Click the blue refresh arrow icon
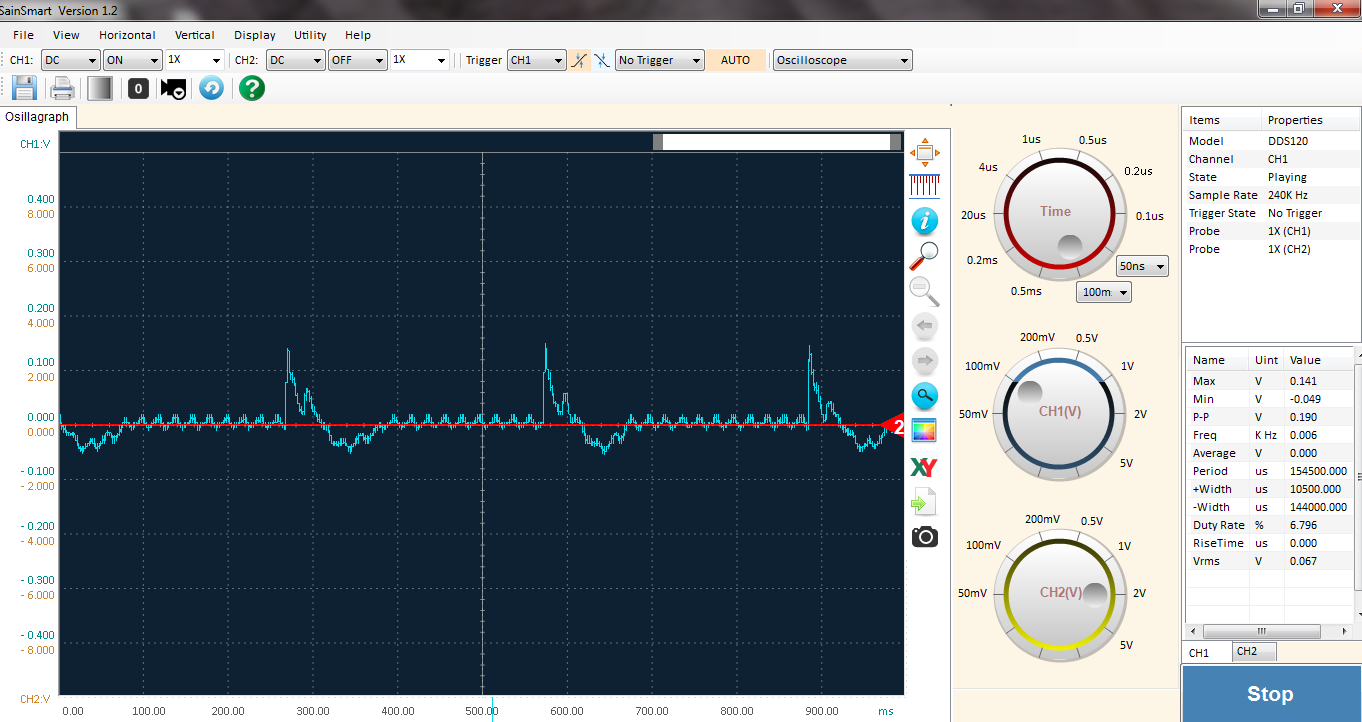Screen dimensions: 1362x722 click(x=211, y=88)
